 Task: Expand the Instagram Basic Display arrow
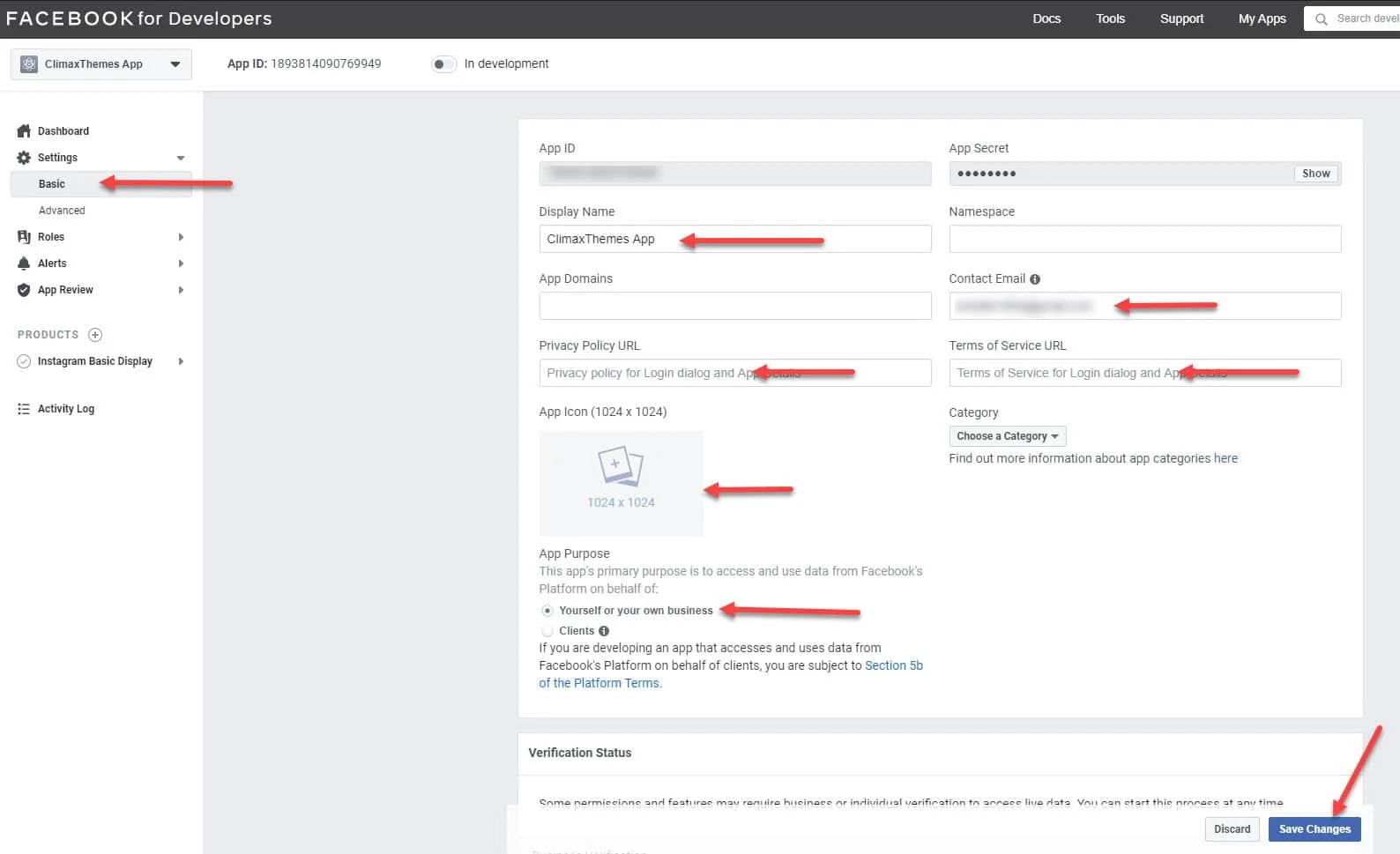(x=181, y=361)
